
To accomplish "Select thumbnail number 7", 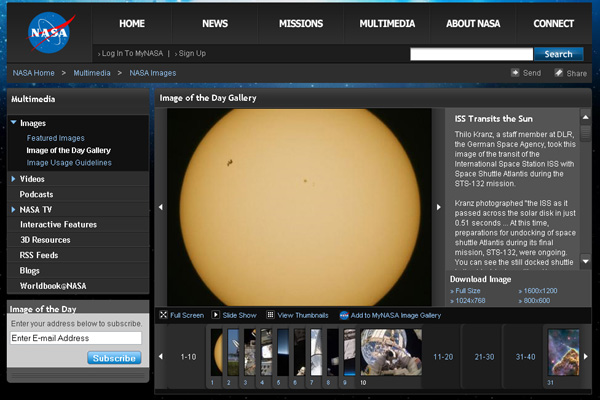I will coord(316,352).
